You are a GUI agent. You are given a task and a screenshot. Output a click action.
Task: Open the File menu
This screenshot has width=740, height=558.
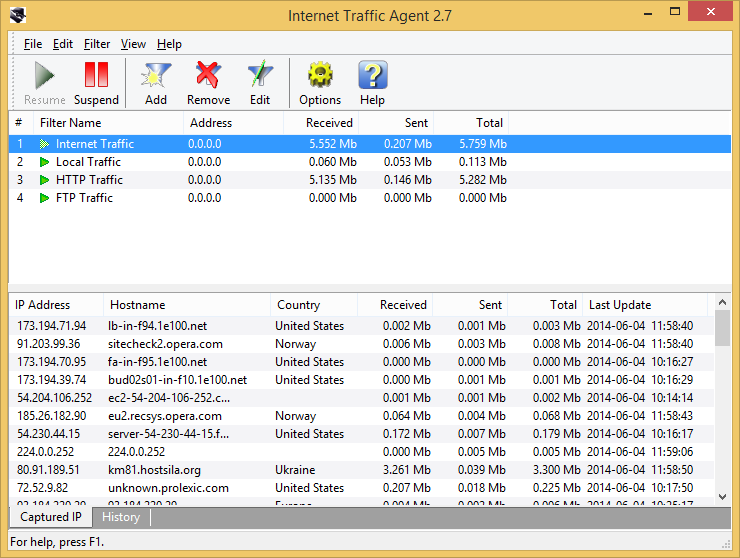point(33,44)
